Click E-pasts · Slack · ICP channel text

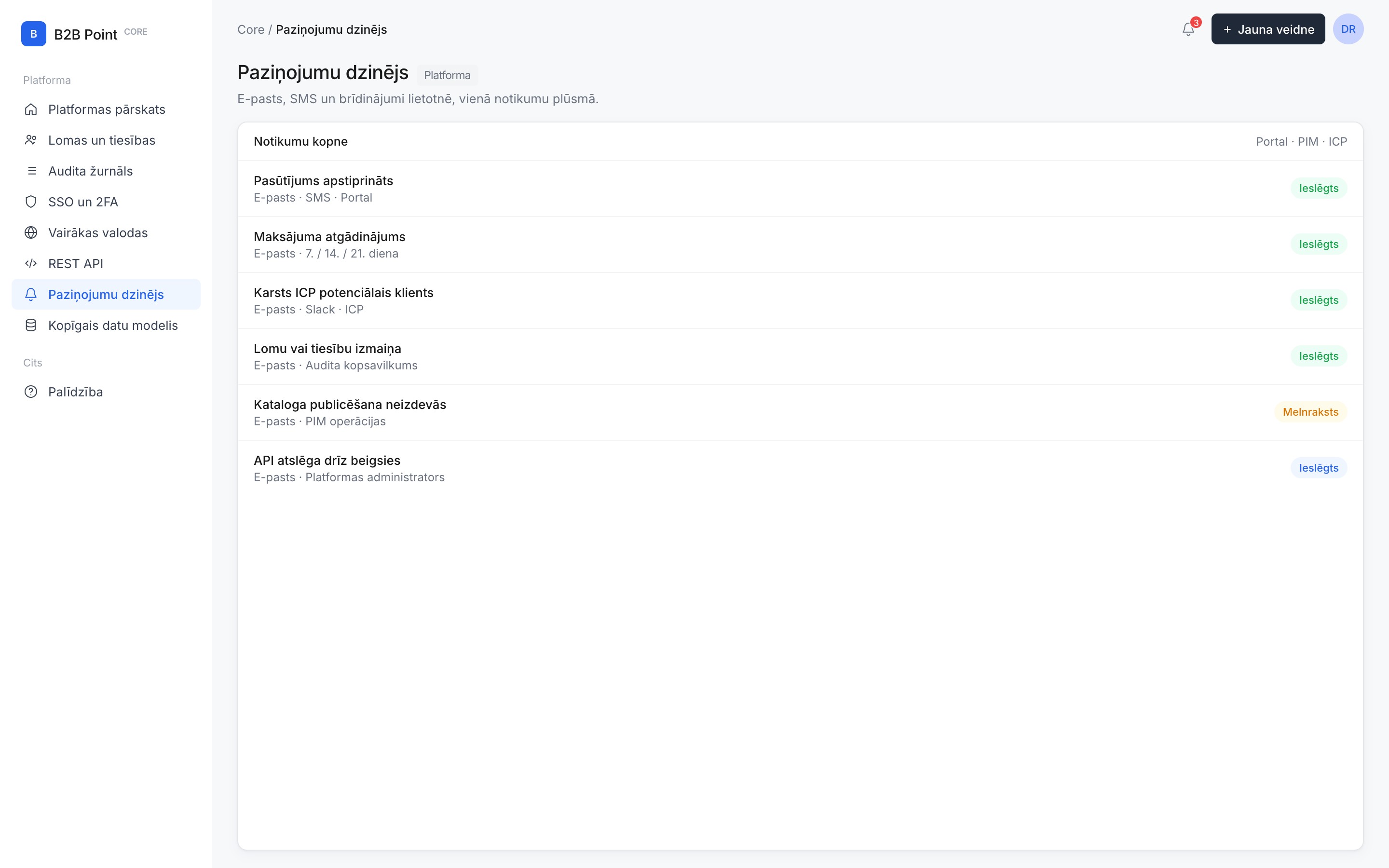(x=309, y=310)
